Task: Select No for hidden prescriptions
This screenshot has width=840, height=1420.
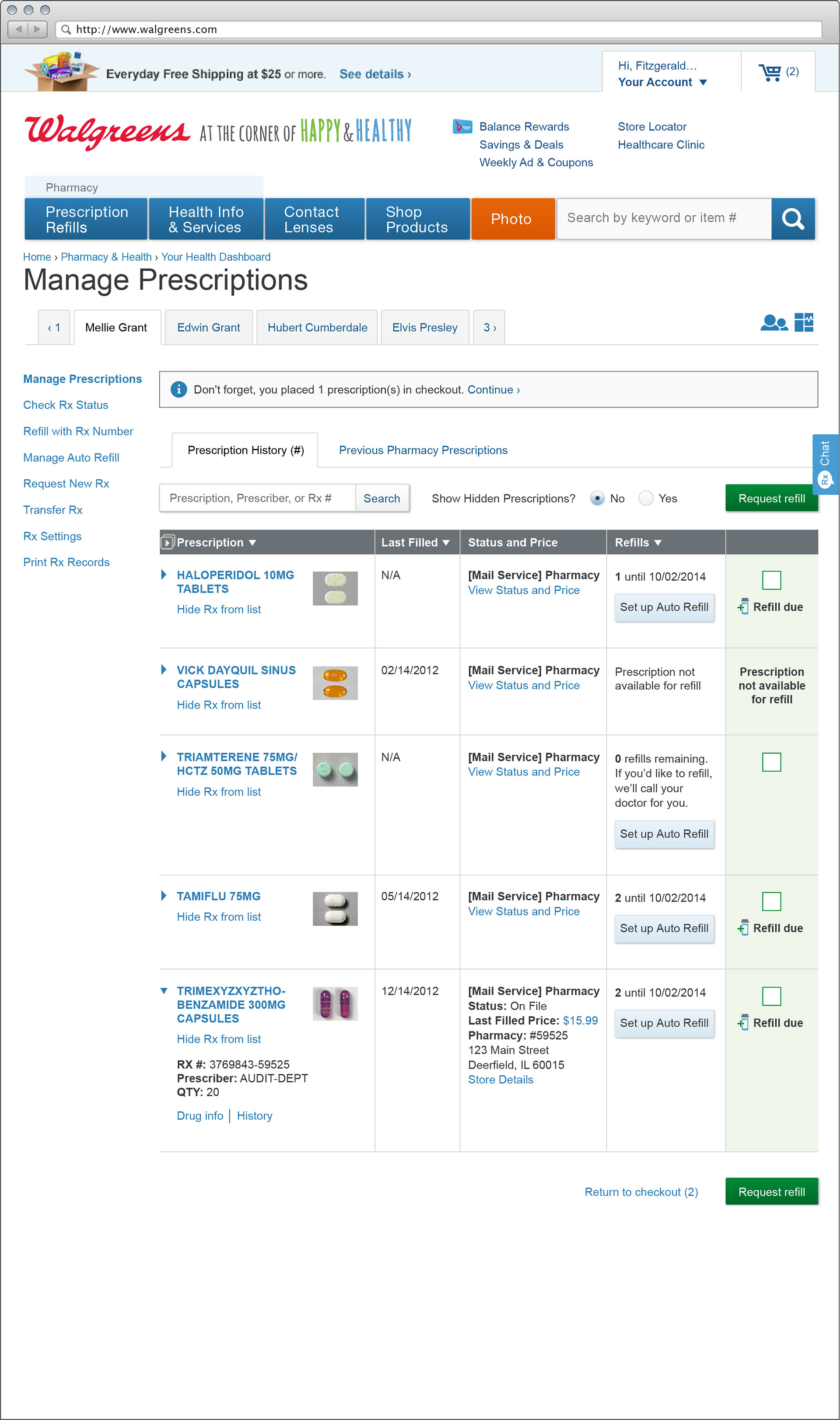Action: pos(597,498)
